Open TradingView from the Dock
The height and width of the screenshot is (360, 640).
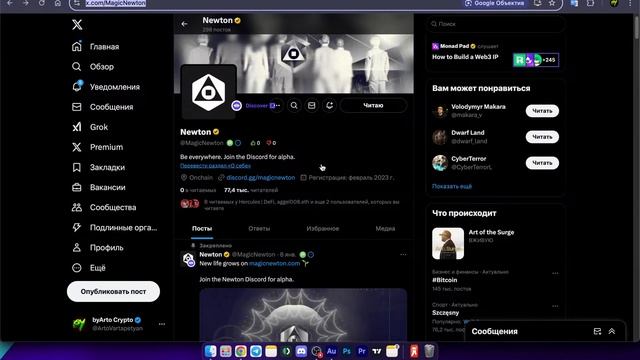(x=377, y=351)
